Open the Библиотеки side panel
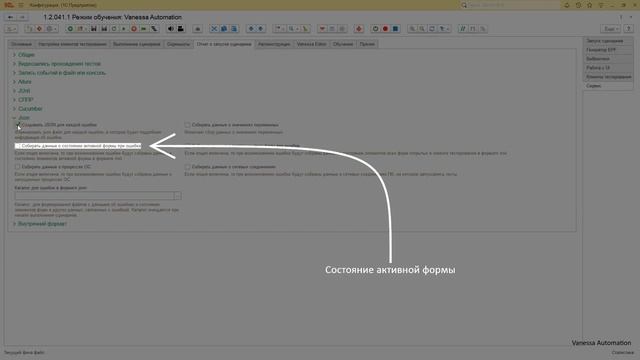The height and width of the screenshot is (360, 640). click(x=608, y=59)
